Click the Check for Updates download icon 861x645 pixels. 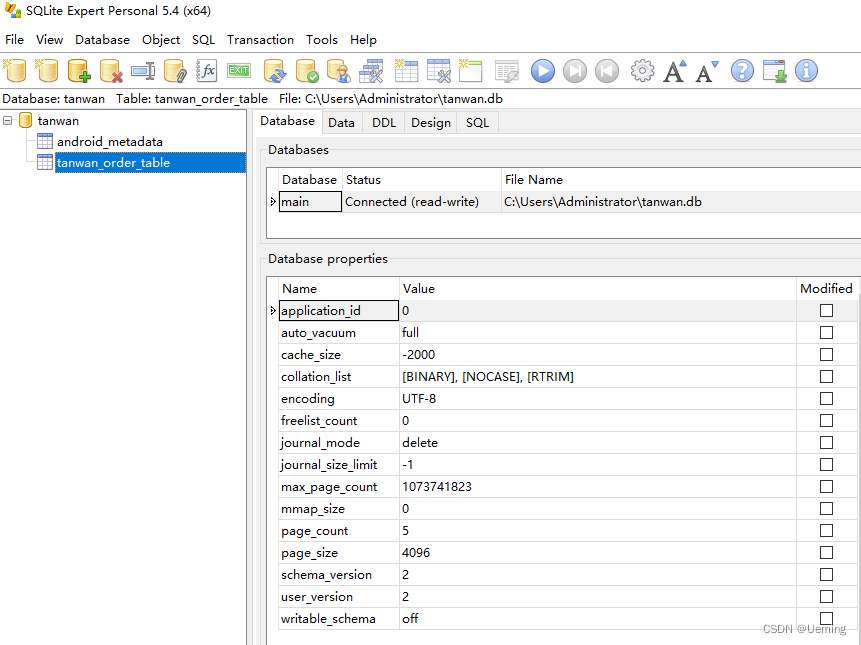click(774, 71)
